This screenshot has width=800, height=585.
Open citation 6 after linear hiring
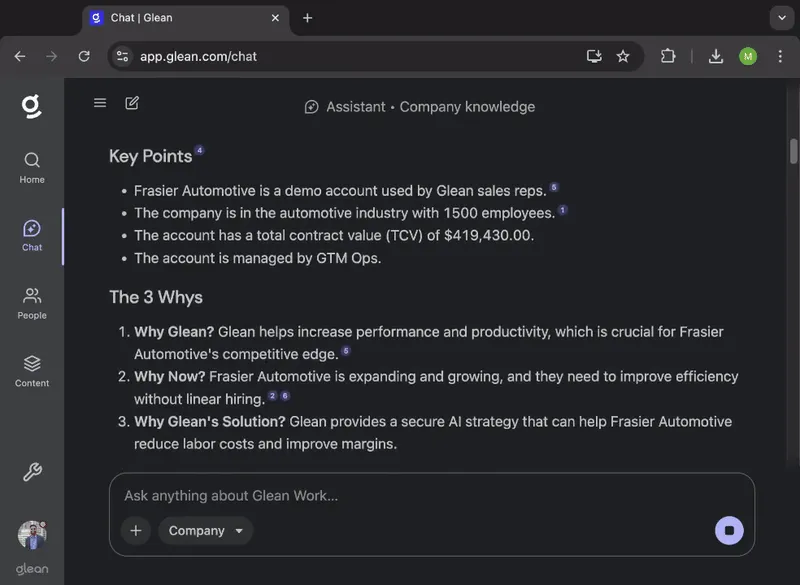[x=285, y=396]
